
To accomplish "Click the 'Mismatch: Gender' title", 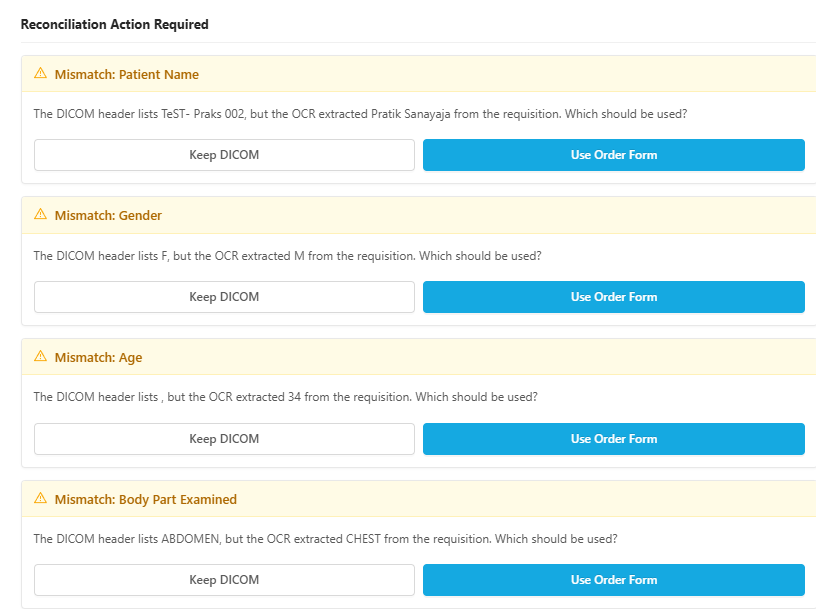I will [x=108, y=215].
